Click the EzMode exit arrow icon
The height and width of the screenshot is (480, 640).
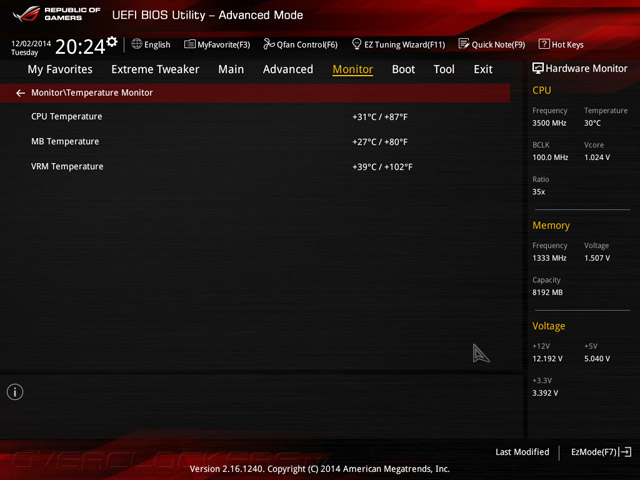tap(626, 452)
